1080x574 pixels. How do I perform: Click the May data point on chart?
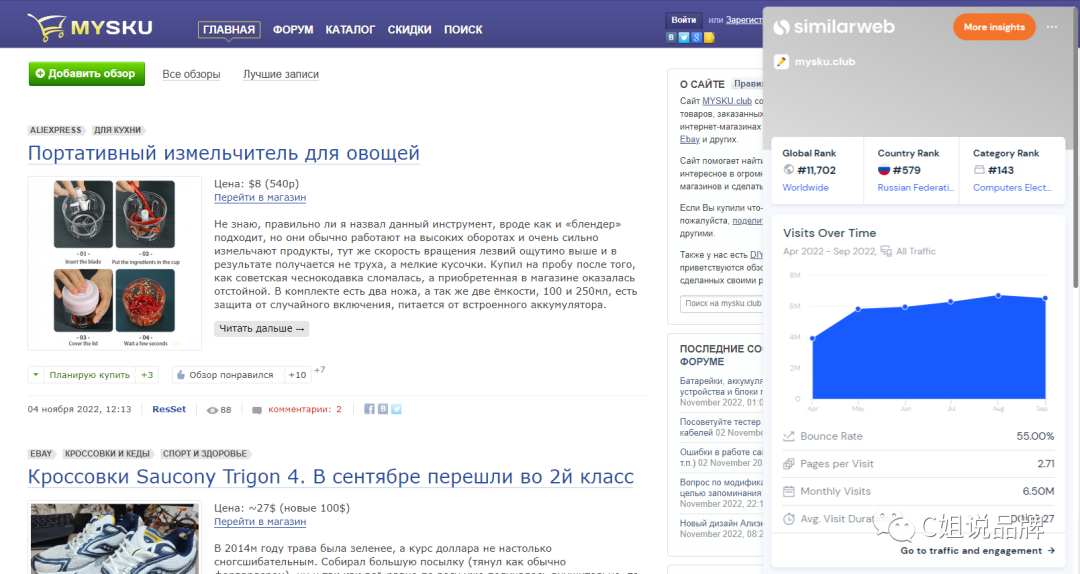[x=858, y=309]
